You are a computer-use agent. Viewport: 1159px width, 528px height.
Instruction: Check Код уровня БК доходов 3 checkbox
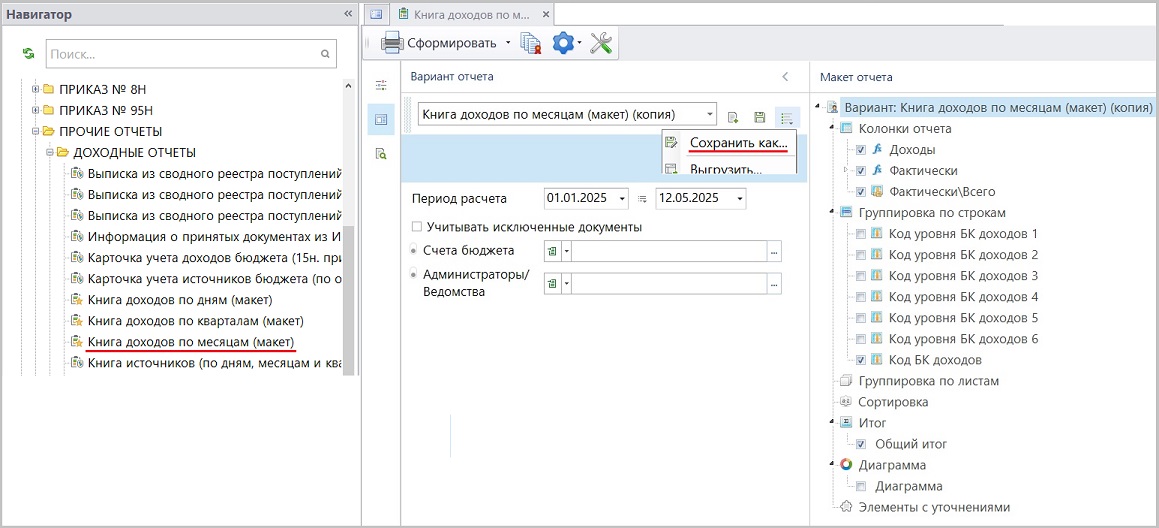[861, 277]
